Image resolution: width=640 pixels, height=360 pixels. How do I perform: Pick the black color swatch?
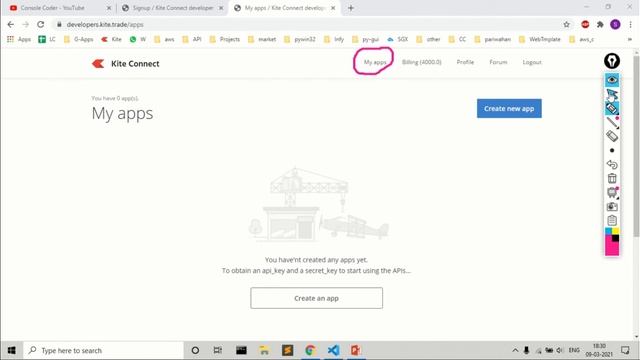tap(616, 238)
